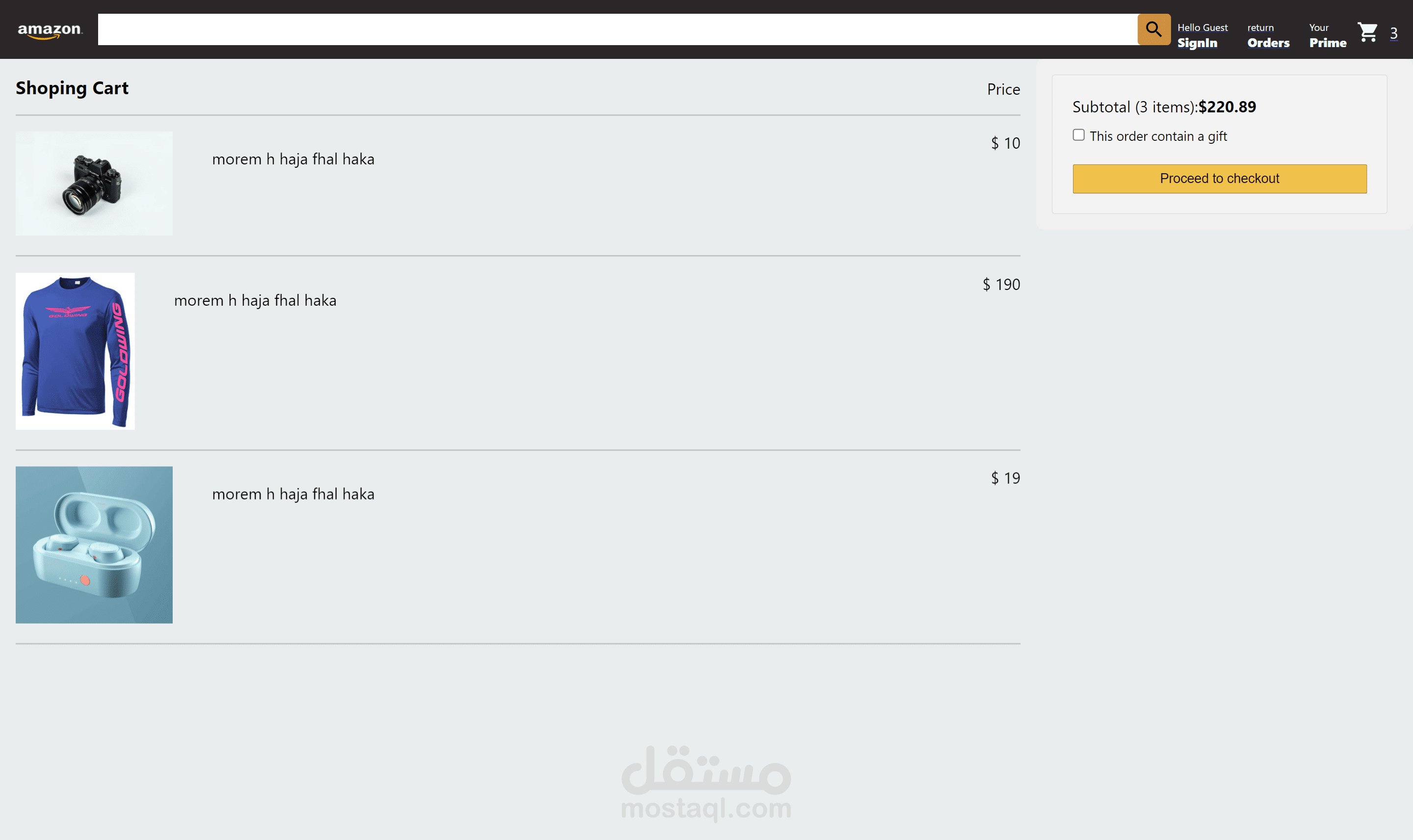Click the $ 19 earbuds price

point(1005,478)
